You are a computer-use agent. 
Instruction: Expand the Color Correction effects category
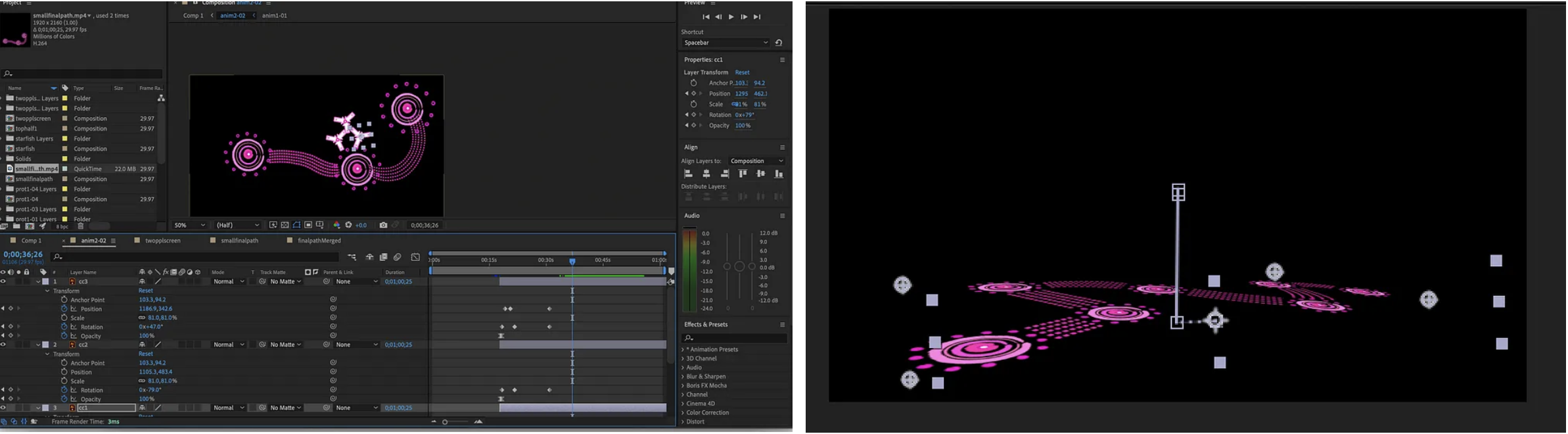click(683, 412)
